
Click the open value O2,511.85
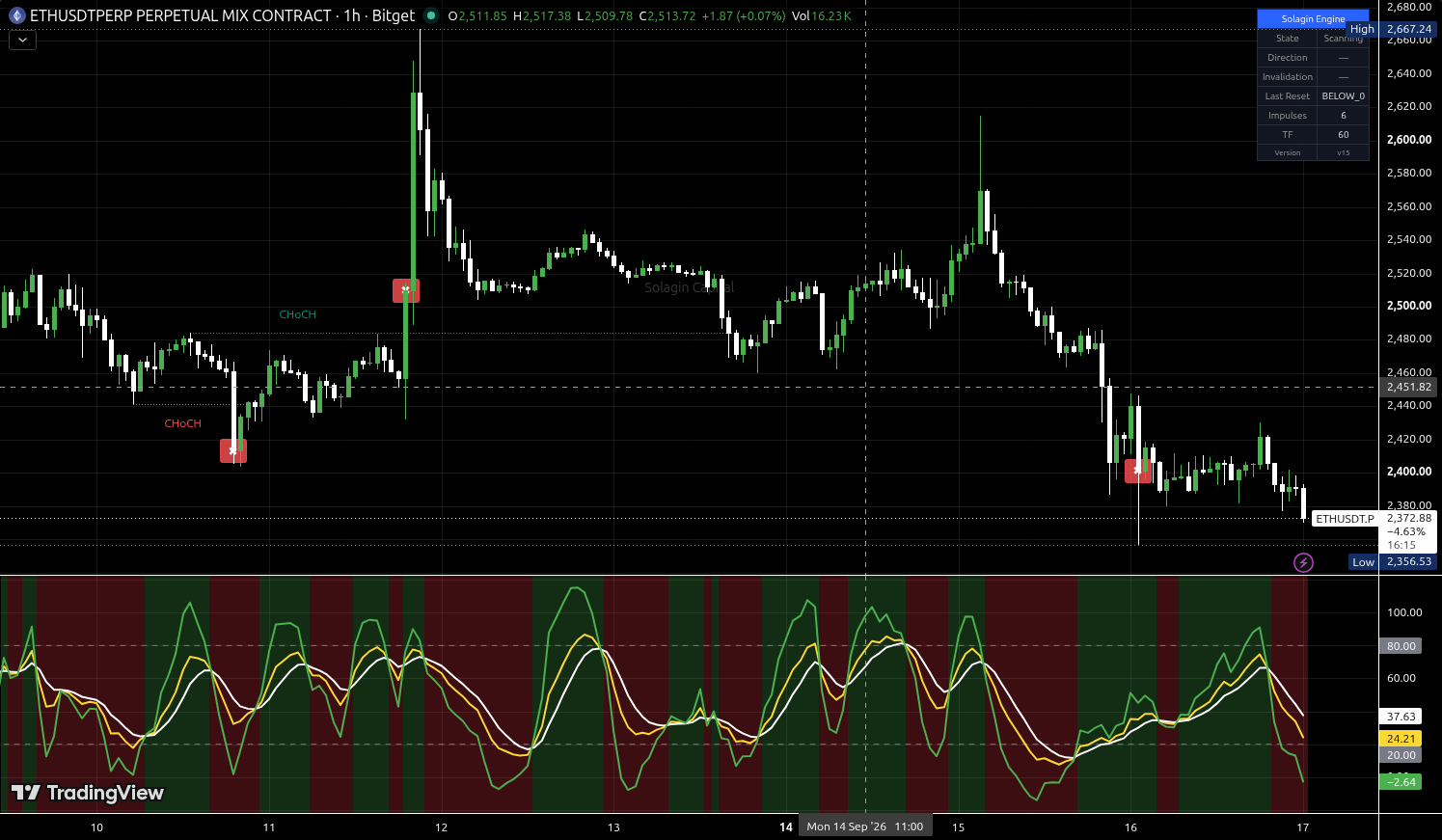click(477, 15)
